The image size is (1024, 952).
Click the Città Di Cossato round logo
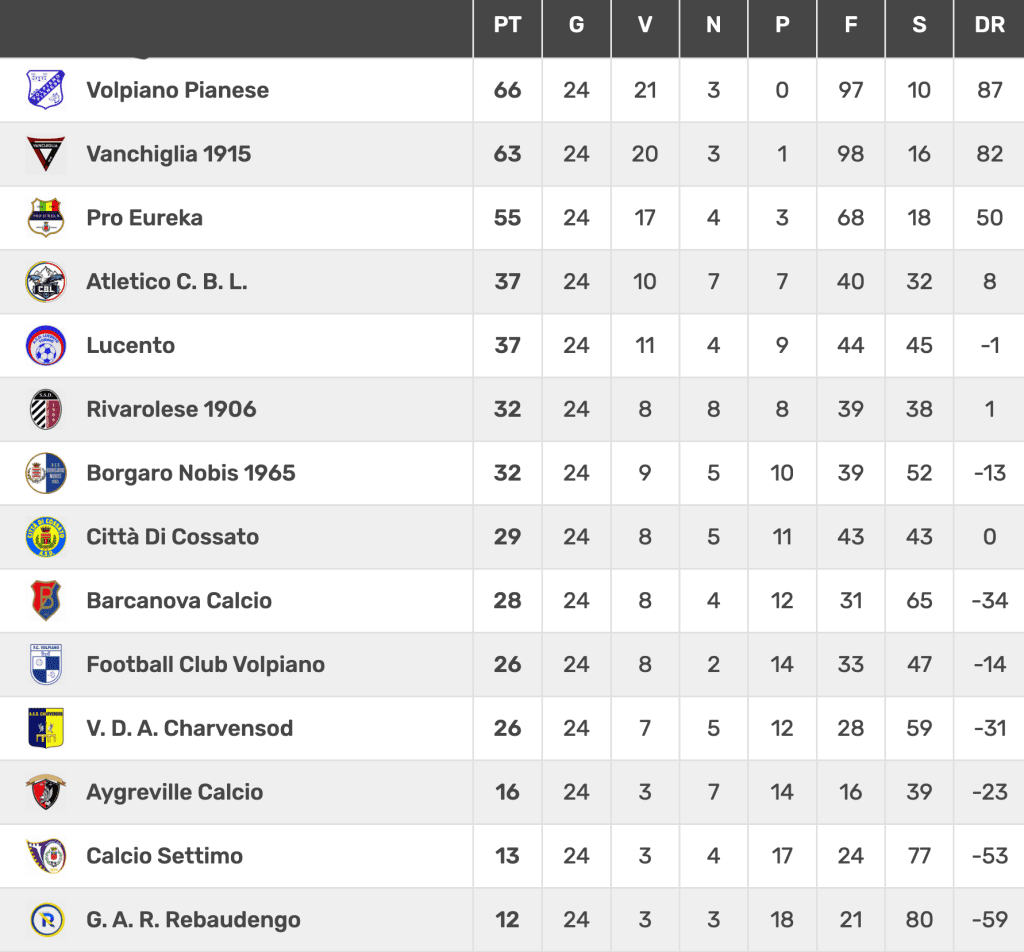point(46,537)
